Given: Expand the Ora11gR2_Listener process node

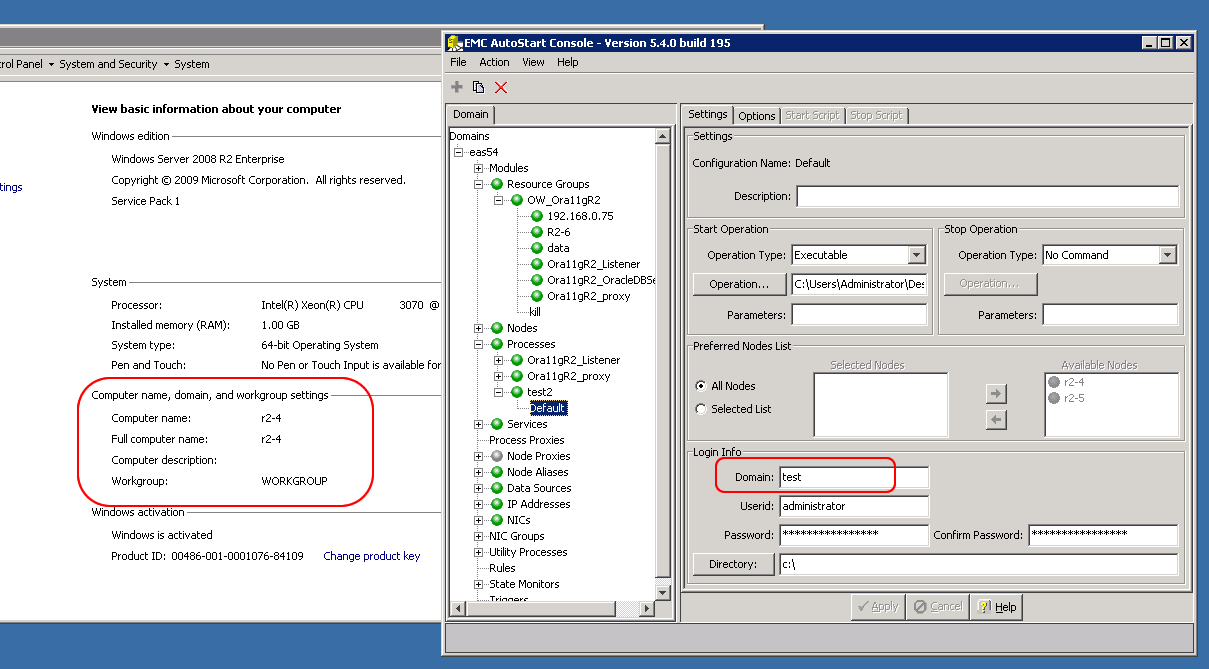Looking at the screenshot, I should click(x=499, y=360).
